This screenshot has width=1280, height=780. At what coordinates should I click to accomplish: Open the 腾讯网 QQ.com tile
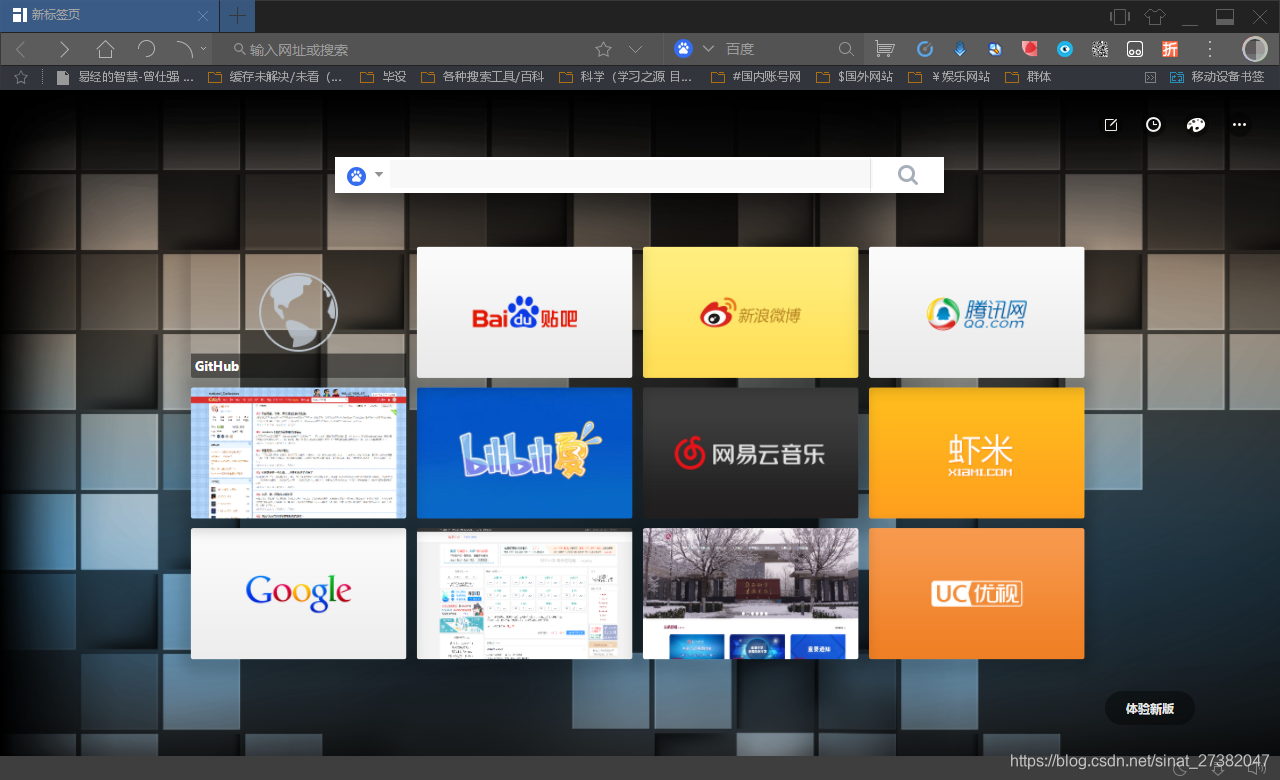coord(976,312)
